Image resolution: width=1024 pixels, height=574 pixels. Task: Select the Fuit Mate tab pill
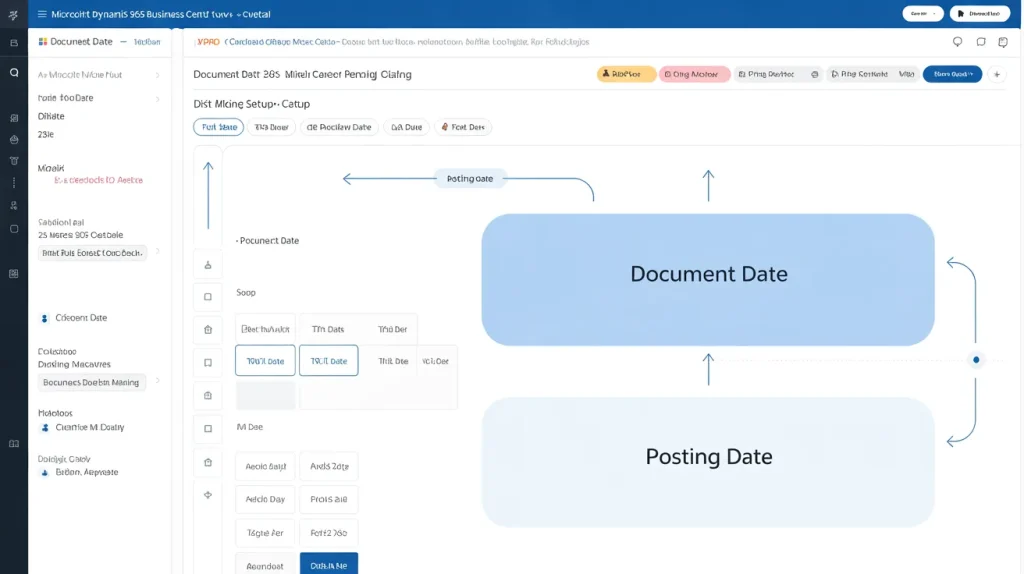coord(219,127)
